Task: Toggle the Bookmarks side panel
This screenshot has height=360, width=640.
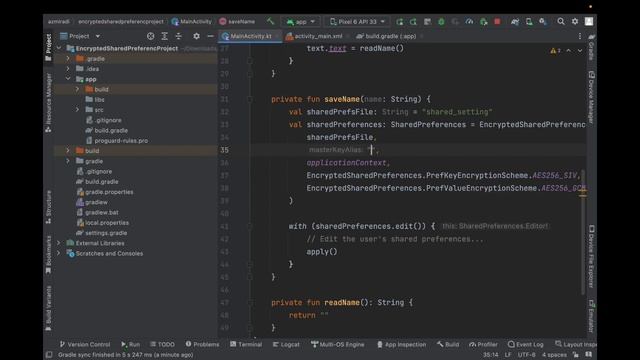Action: [x=49, y=255]
